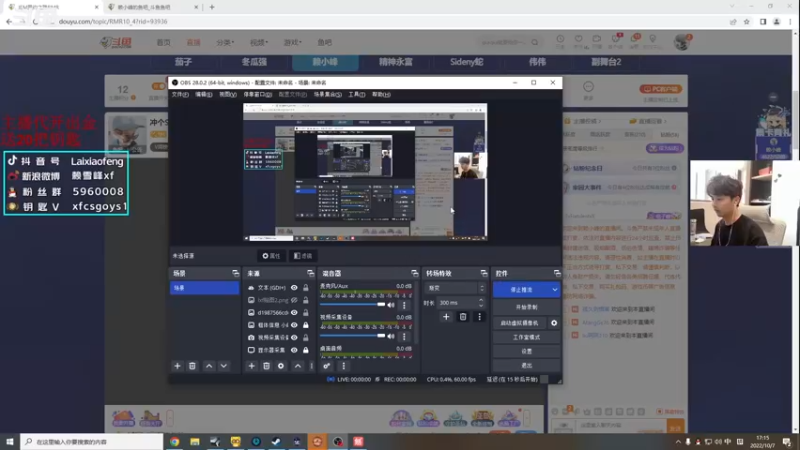Open the 帮助(H) menu in OBS
Viewport: 800px width, 450px height.
(381, 94)
